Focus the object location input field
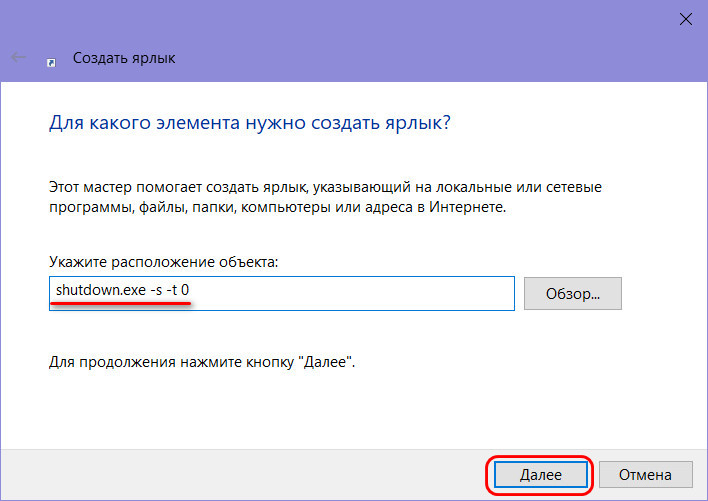708x501 pixels. click(282, 293)
